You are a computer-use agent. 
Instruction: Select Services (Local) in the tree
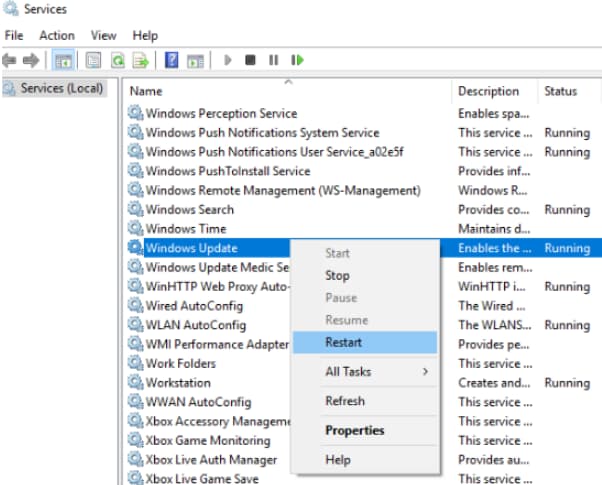point(54,88)
